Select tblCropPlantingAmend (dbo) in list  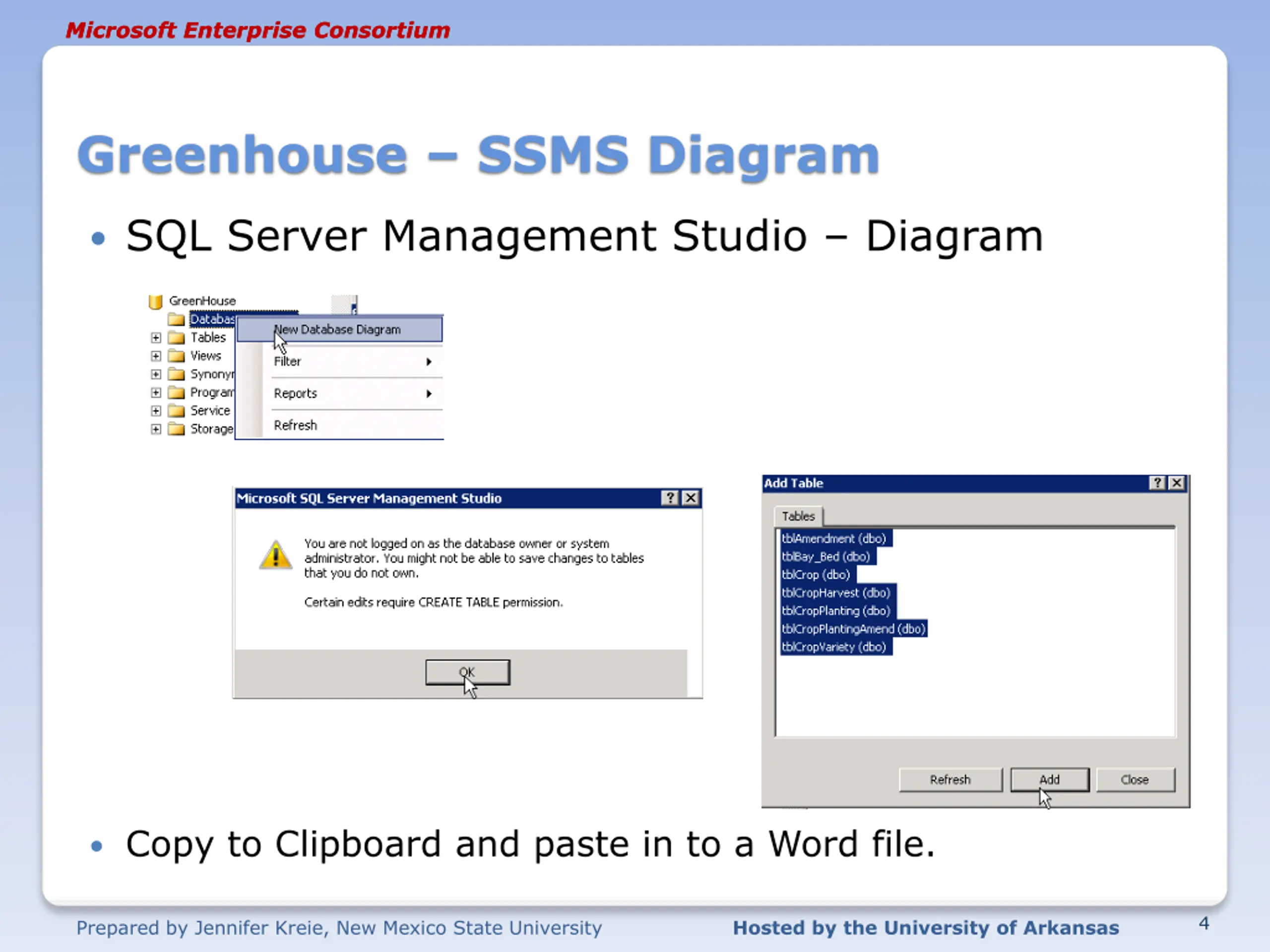(x=854, y=629)
